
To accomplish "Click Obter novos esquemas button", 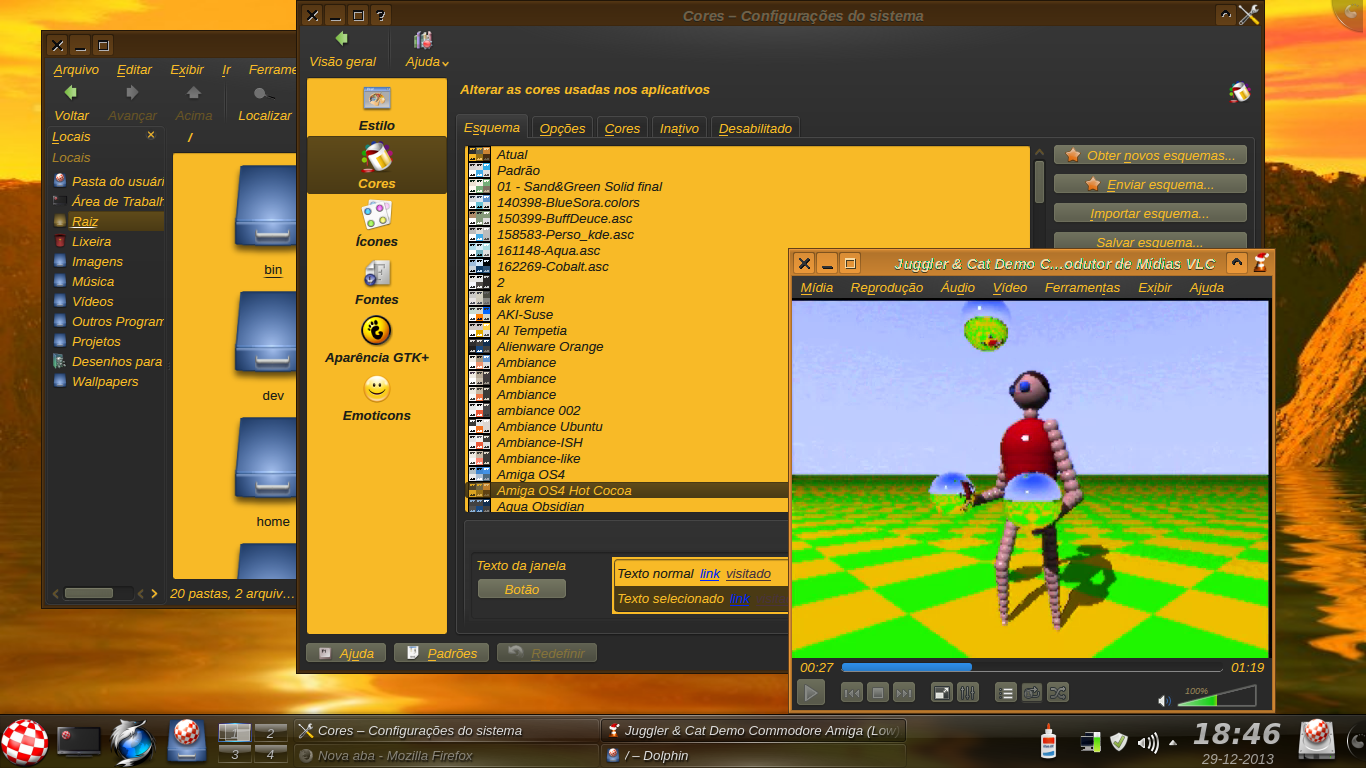I will click(1150, 155).
